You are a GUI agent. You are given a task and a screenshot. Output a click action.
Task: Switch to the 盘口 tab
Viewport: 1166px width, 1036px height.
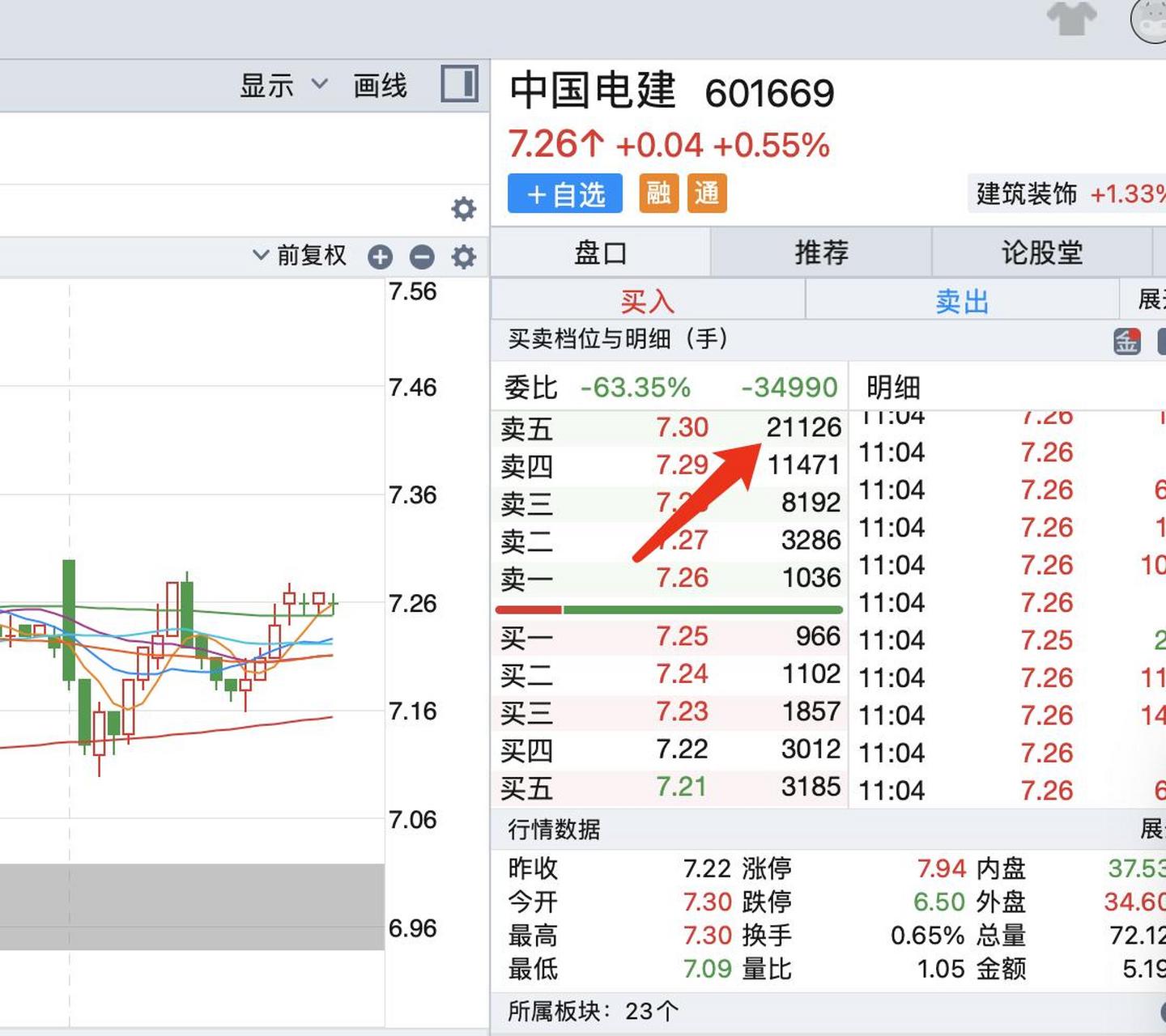(601, 253)
